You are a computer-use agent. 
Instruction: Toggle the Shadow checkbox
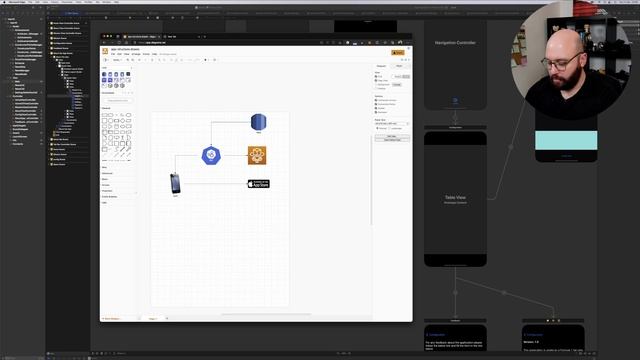[376, 89]
